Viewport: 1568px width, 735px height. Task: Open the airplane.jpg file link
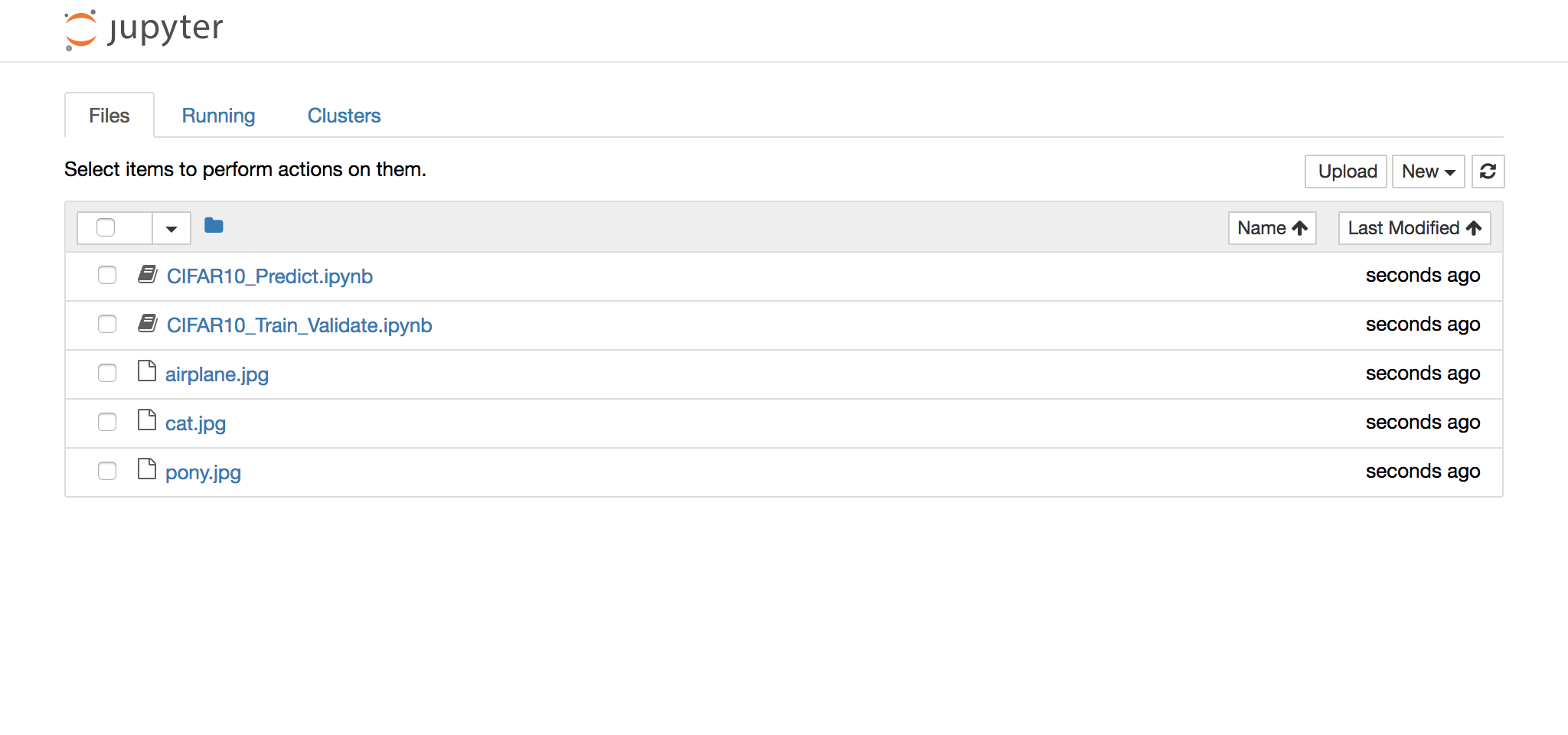(x=217, y=374)
